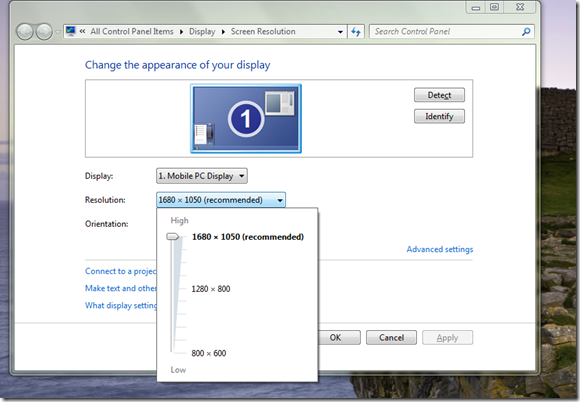Open the Advanced settings link
This screenshot has width=580, height=402.
(440, 249)
